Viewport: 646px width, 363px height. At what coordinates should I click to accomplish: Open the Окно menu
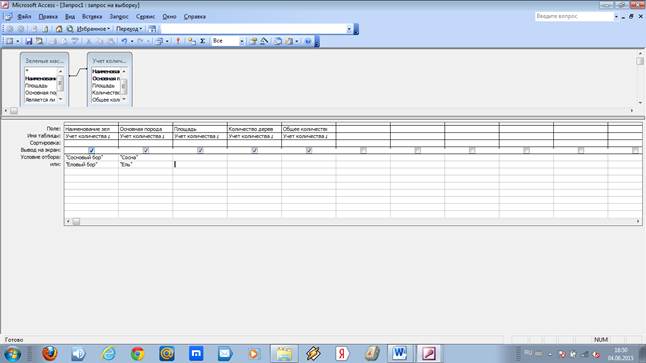pos(169,16)
